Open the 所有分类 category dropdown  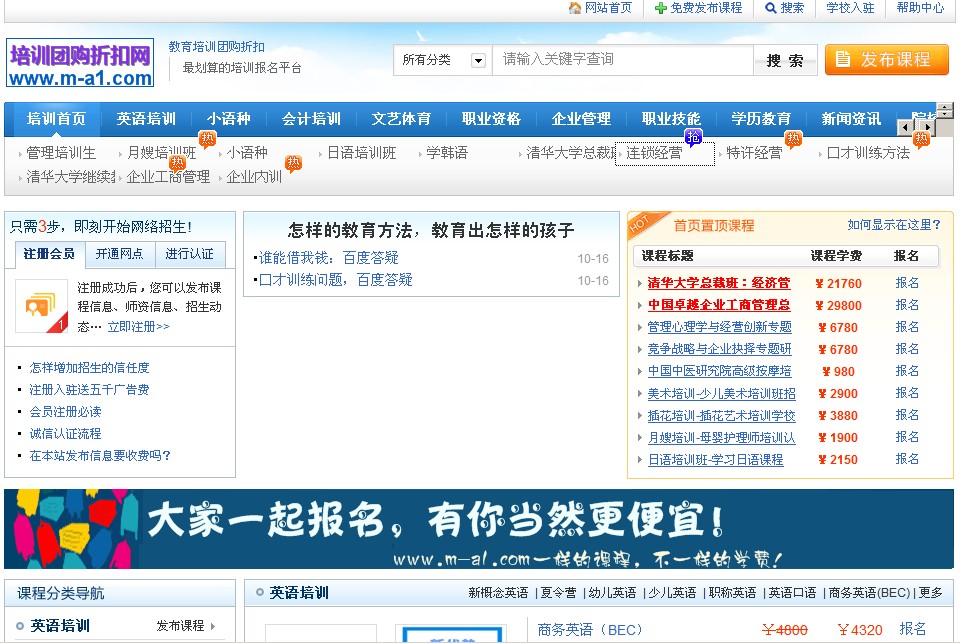pyautogui.click(x=478, y=61)
